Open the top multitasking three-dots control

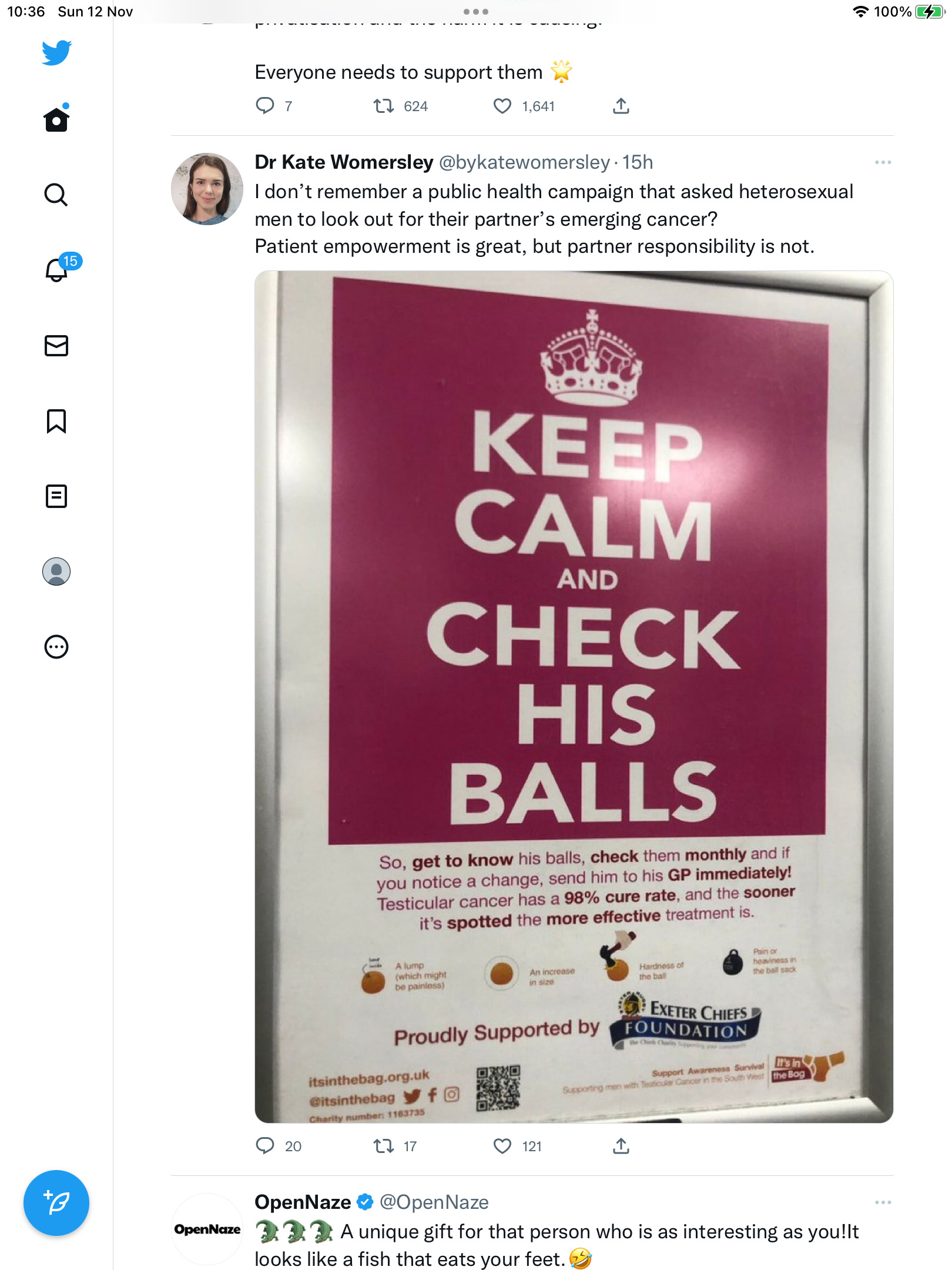[476, 12]
